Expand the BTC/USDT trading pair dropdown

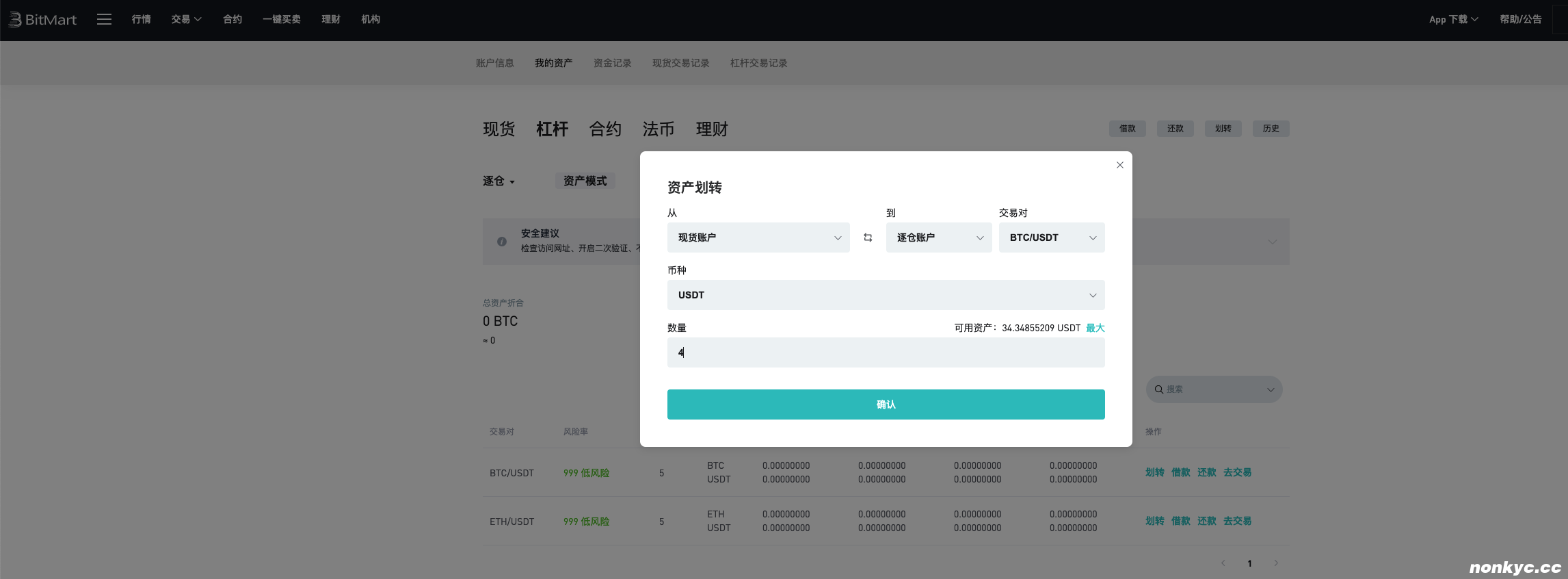coord(1051,237)
